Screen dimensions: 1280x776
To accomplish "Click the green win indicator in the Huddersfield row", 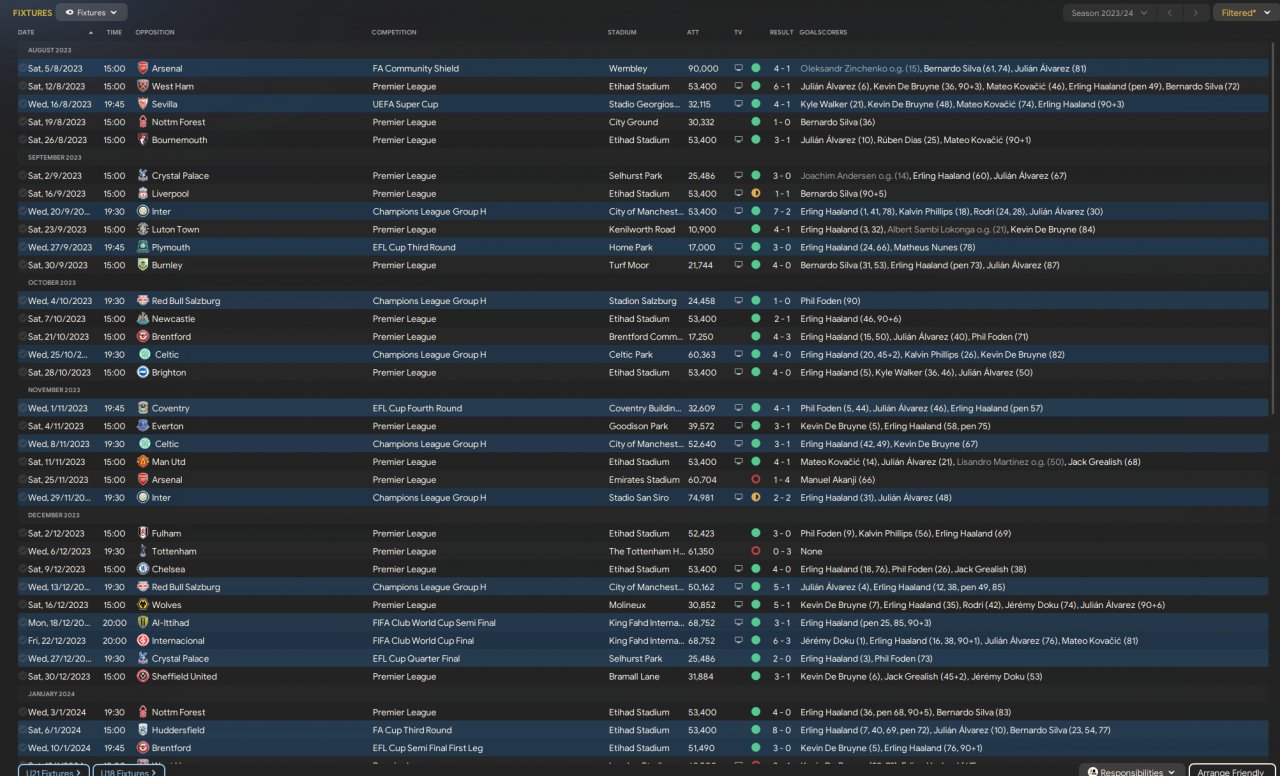I will pos(755,731).
